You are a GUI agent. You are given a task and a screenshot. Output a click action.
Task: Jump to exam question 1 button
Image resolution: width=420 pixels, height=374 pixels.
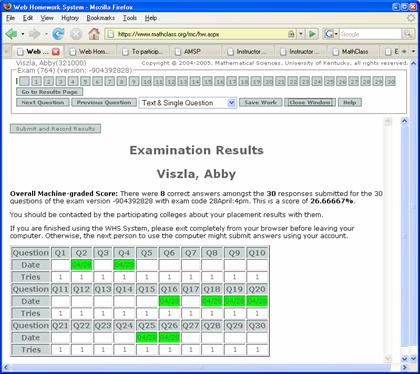click(36, 81)
